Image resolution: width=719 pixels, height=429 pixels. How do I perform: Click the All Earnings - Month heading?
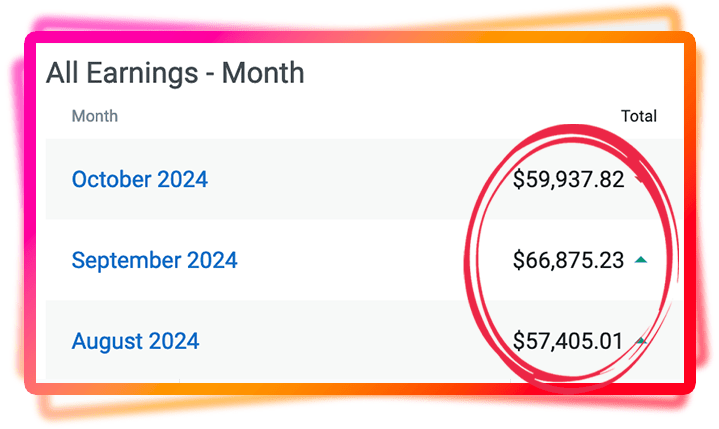pyautogui.click(x=175, y=73)
